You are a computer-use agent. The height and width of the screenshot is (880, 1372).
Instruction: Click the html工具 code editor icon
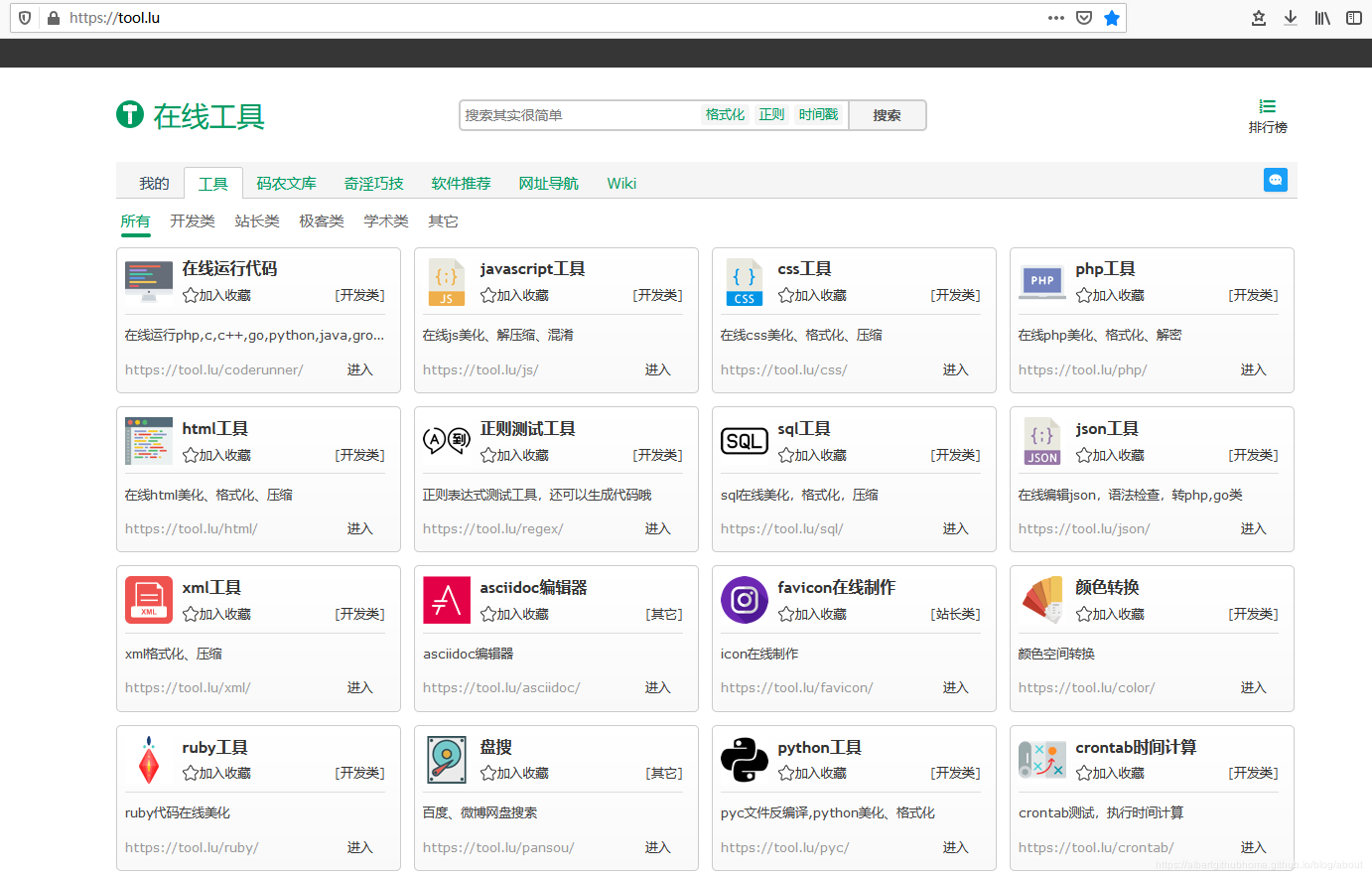point(149,441)
